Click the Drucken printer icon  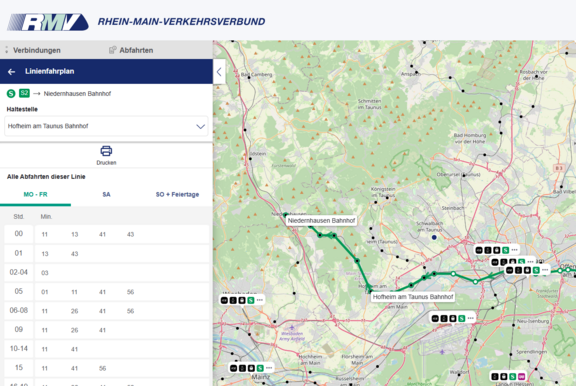[x=106, y=151]
